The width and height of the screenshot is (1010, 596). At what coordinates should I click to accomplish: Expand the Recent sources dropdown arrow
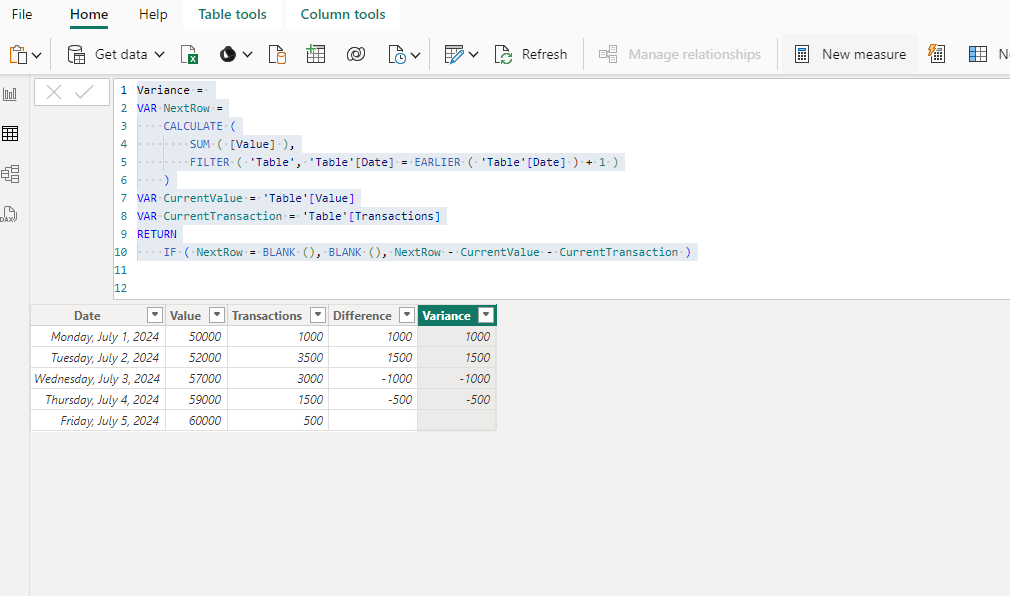click(x=415, y=55)
